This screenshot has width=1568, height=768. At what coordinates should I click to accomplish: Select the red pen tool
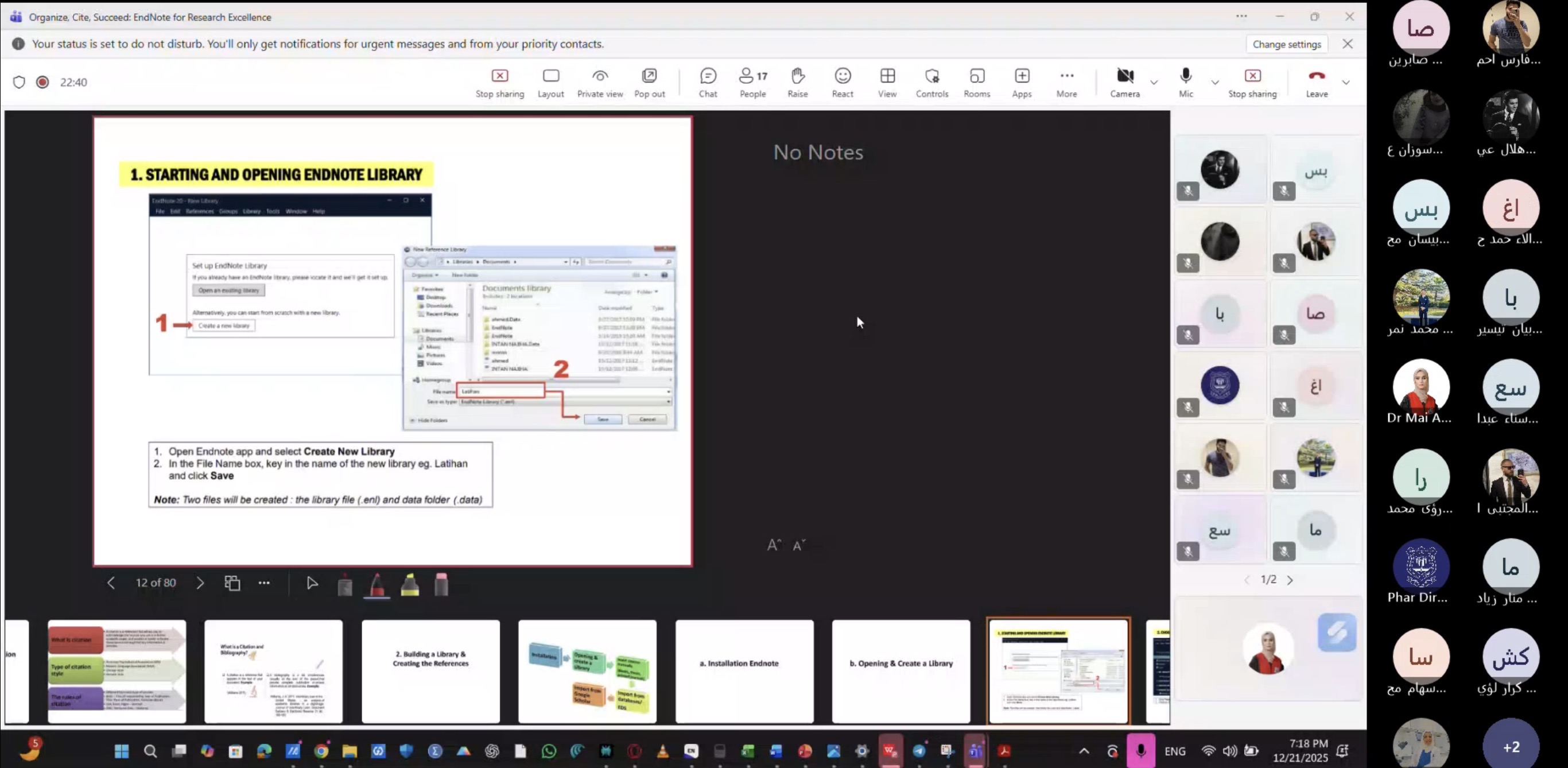coord(377,584)
